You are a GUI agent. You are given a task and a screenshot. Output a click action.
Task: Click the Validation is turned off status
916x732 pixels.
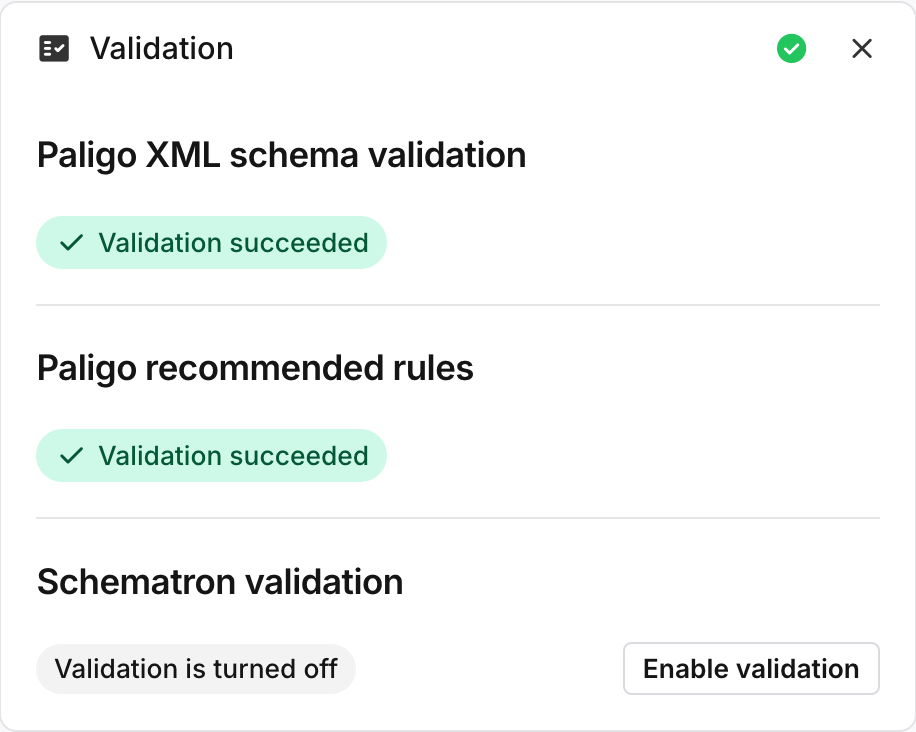195,668
